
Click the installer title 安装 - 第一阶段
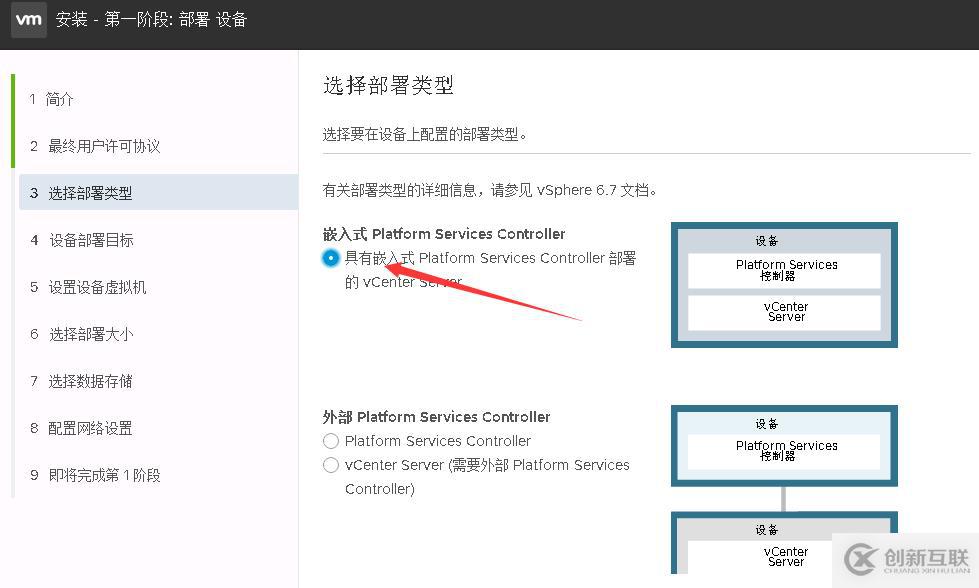[x=151, y=20]
